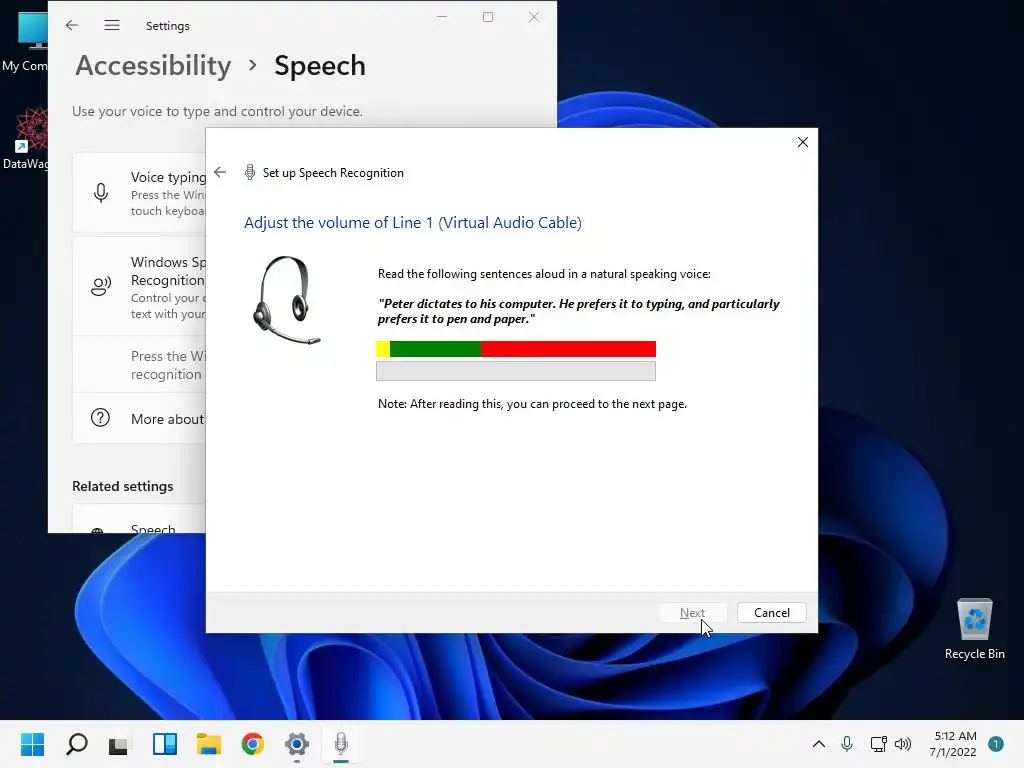Go back in the Speech Recognition wizard
Screen dimensions: 1024x768
point(220,172)
